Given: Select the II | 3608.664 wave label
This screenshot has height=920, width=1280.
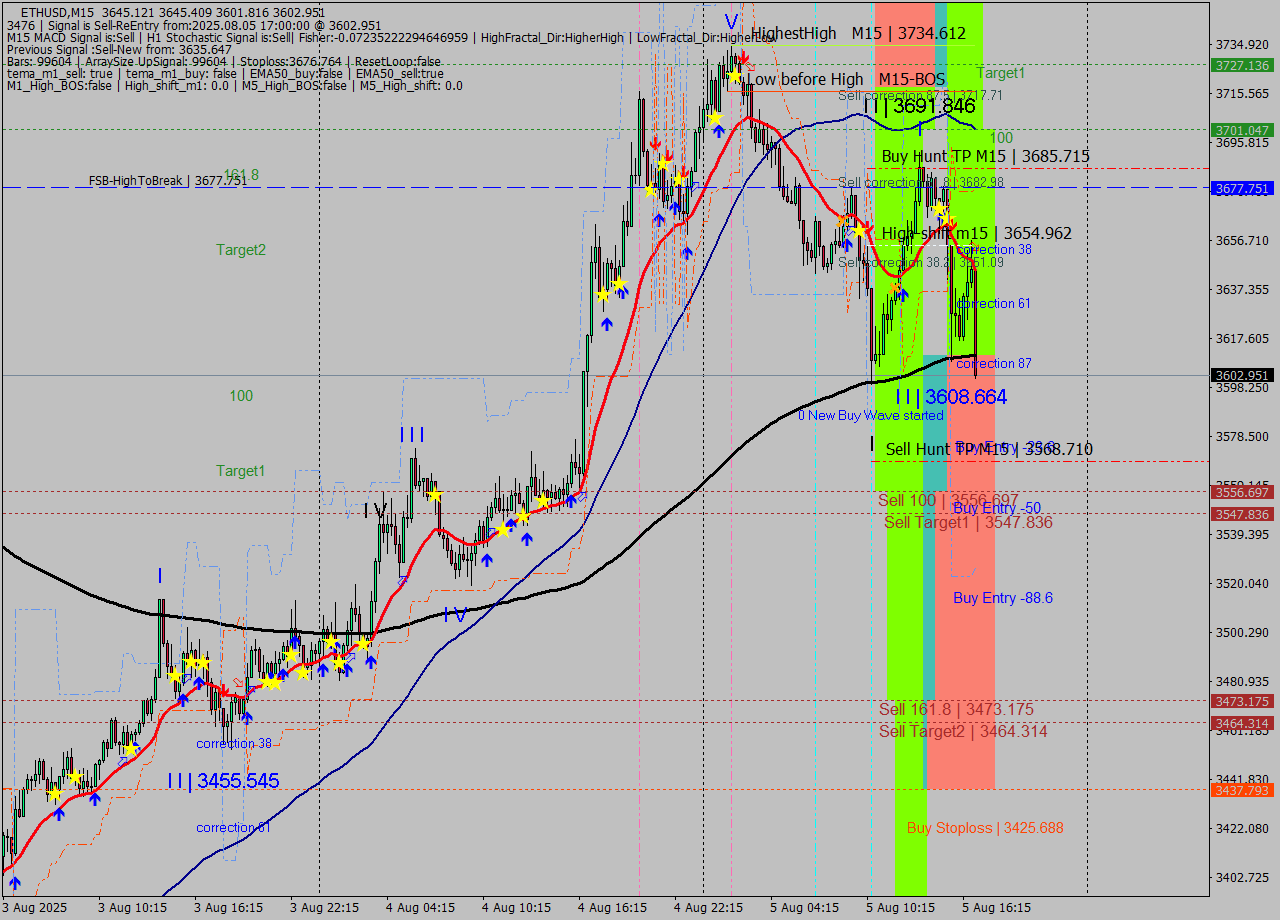Looking at the screenshot, I should coord(950,398).
